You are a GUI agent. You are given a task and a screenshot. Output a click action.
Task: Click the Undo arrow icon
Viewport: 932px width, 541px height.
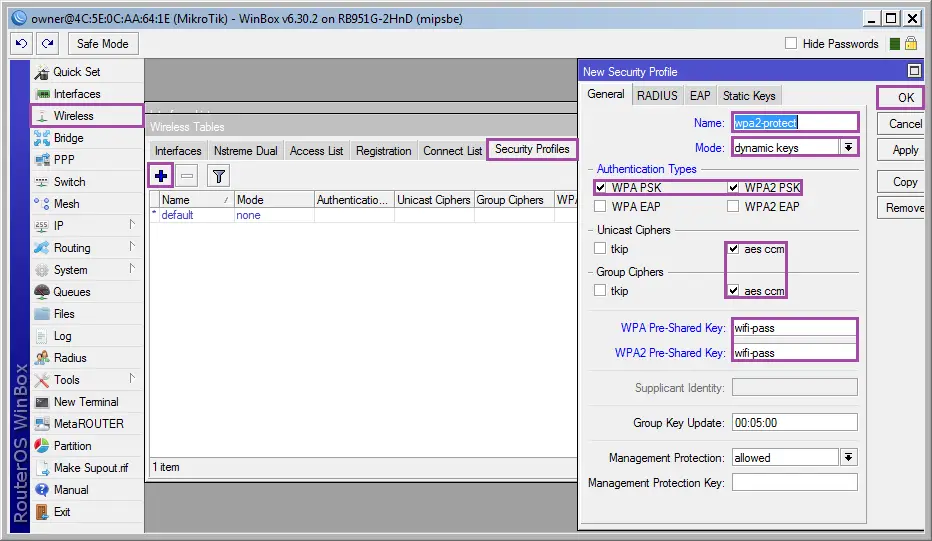21,43
